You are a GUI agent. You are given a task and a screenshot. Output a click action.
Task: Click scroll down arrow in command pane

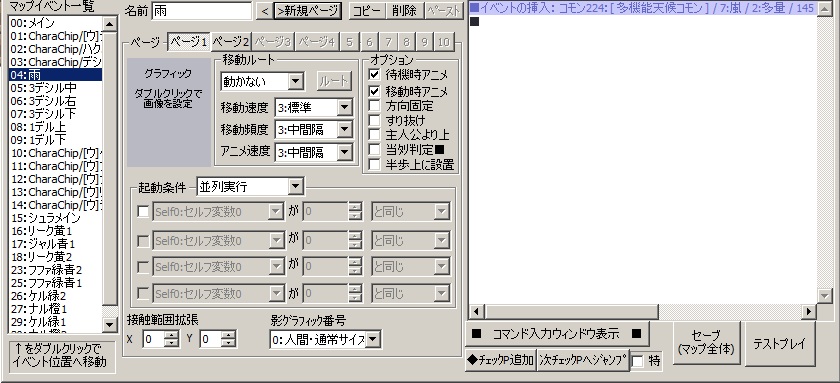coord(824,295)
